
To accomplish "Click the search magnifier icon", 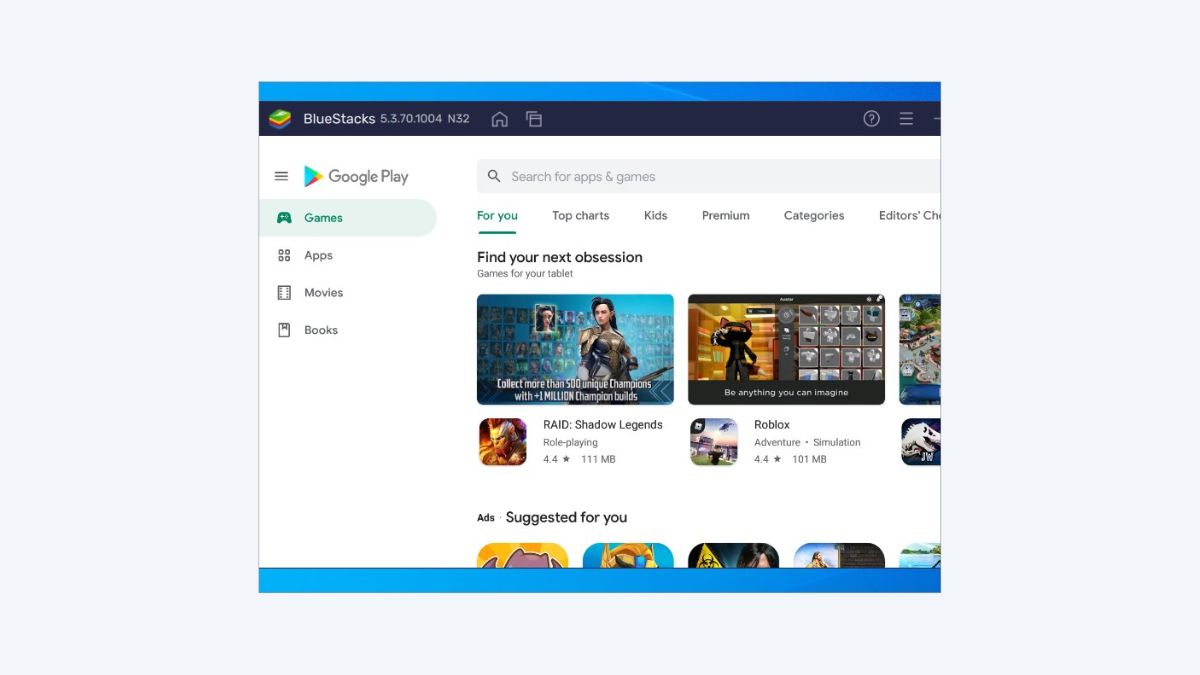I will pyautogui.click(x=494, y=176).
